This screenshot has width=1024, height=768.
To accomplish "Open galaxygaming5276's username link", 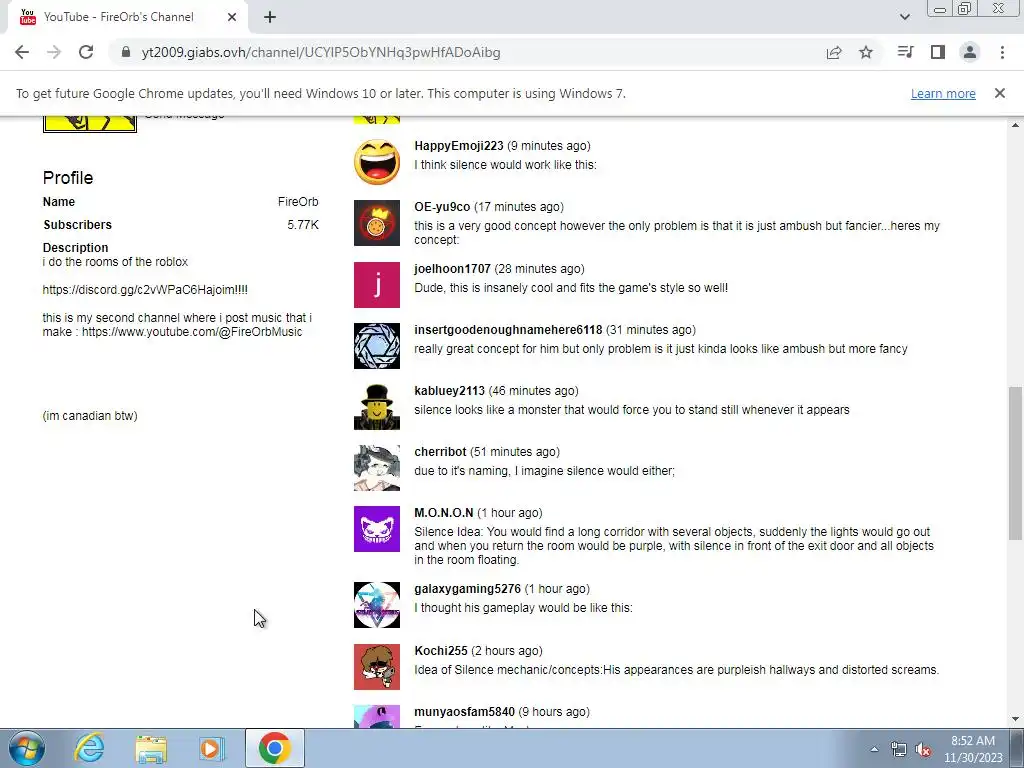I will pos(468,589).
